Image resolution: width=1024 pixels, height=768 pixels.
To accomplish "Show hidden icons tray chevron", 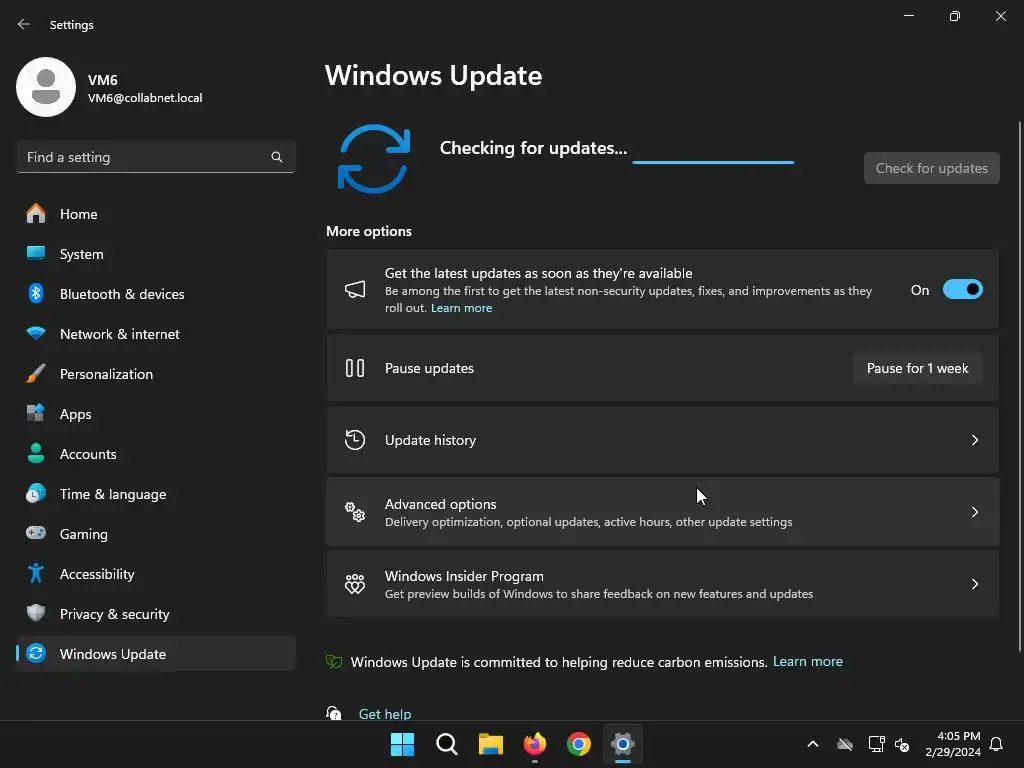I will click(x=813, y=744).
